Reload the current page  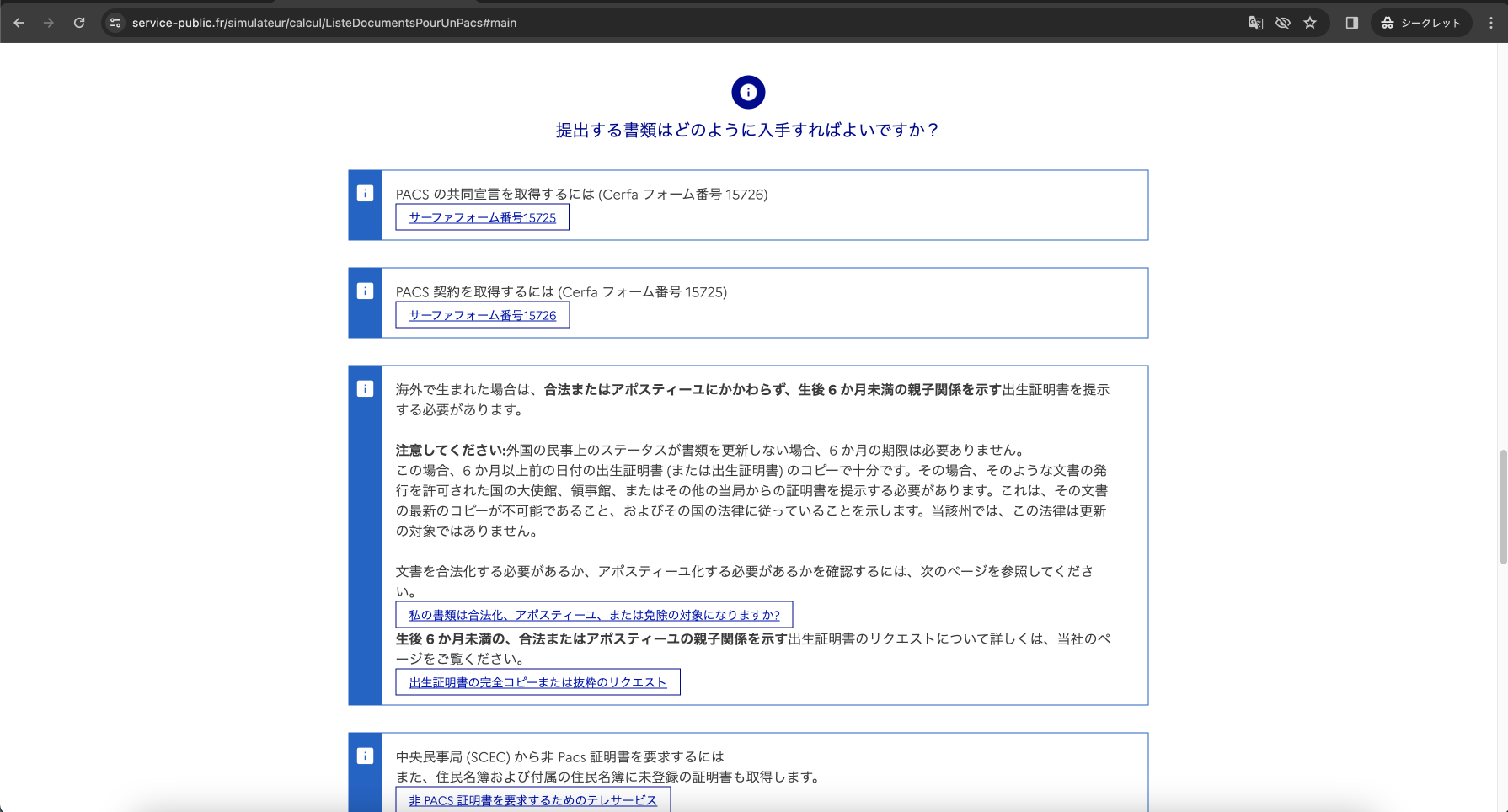coord(79,23)
